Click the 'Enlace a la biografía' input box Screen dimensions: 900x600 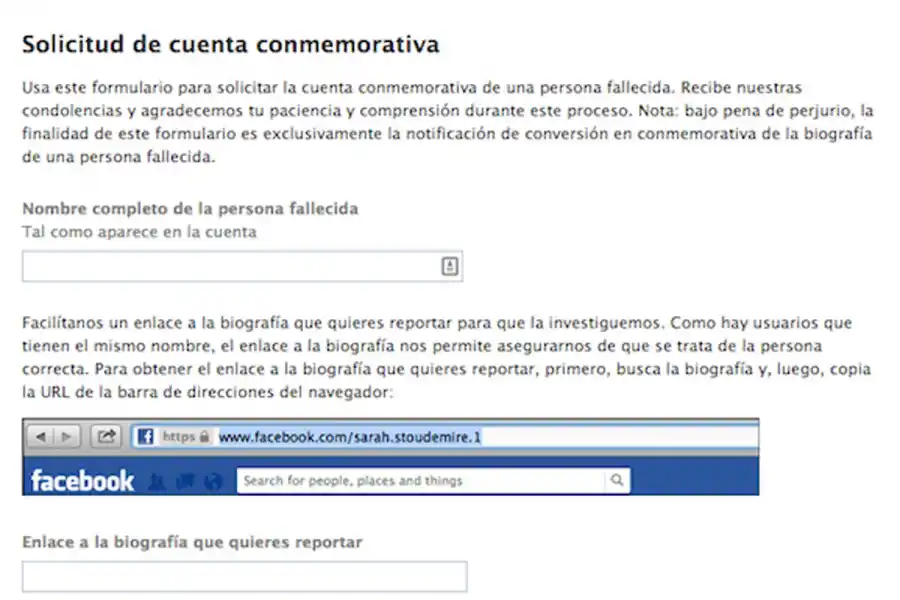245,576
